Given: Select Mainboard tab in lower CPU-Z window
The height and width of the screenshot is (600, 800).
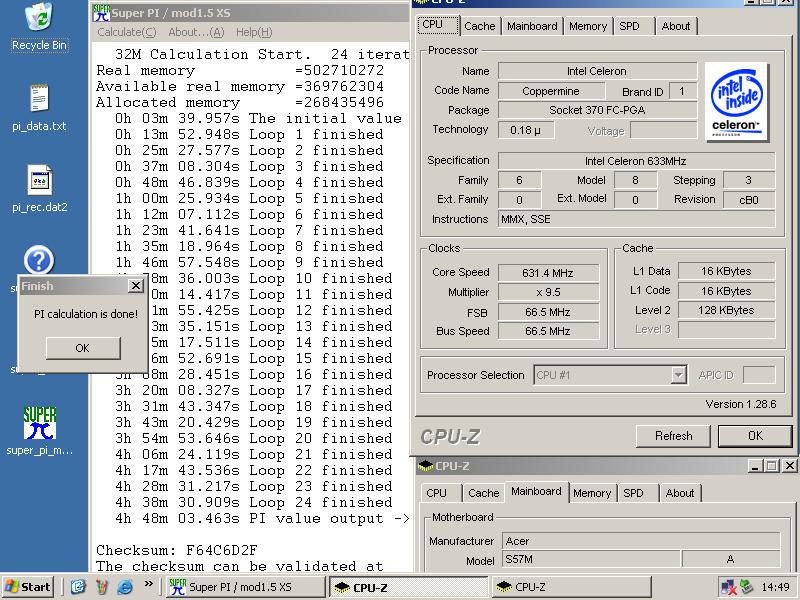Looking at the screenshot, I should [x=536, y=492].
